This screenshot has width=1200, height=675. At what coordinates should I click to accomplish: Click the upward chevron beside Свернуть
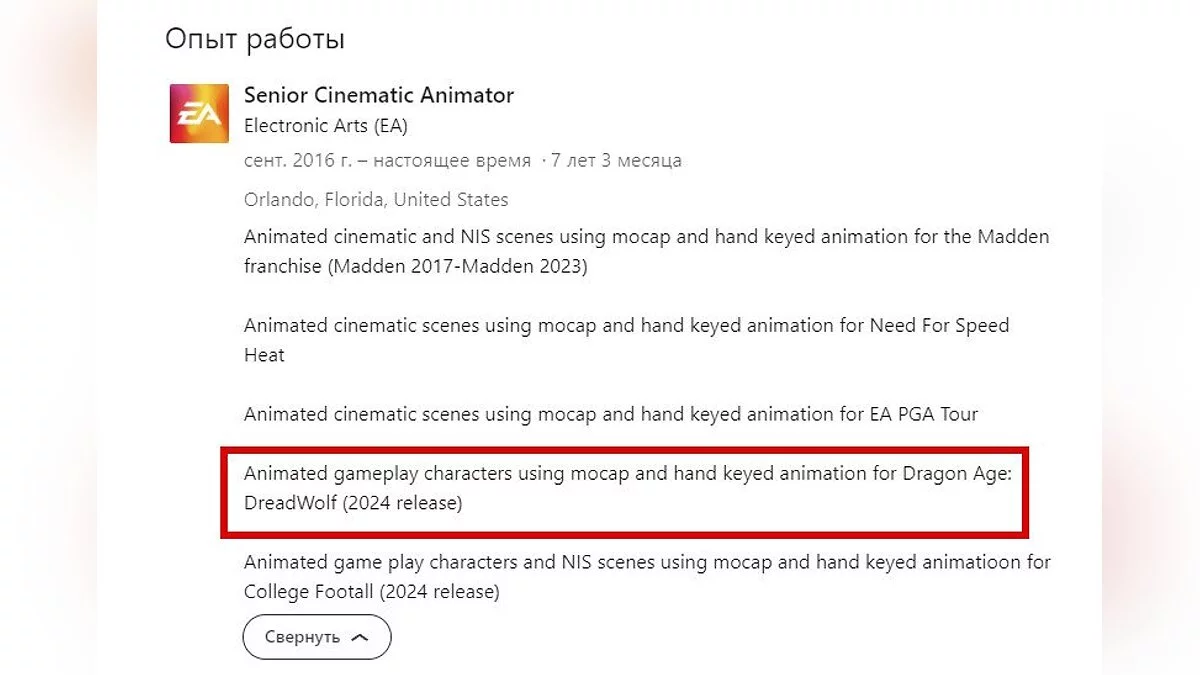point(360,637)
